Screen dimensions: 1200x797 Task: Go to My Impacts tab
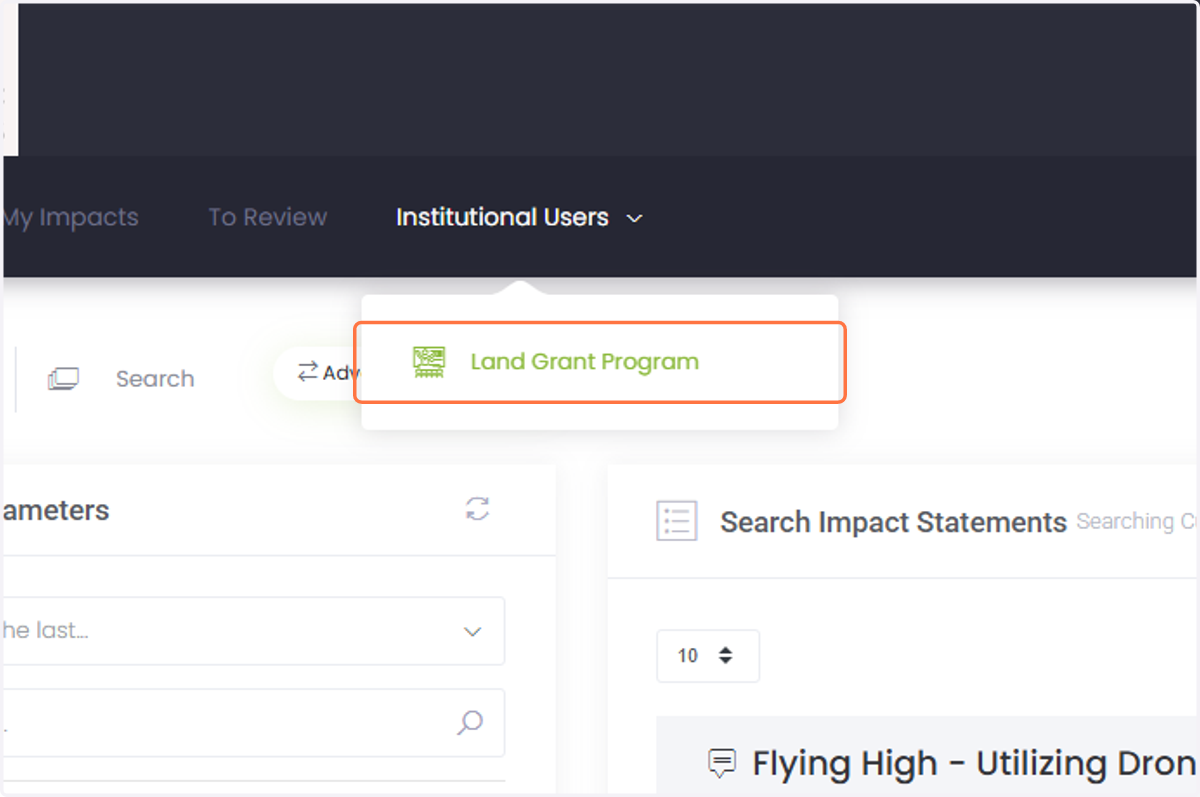point(70,217)
